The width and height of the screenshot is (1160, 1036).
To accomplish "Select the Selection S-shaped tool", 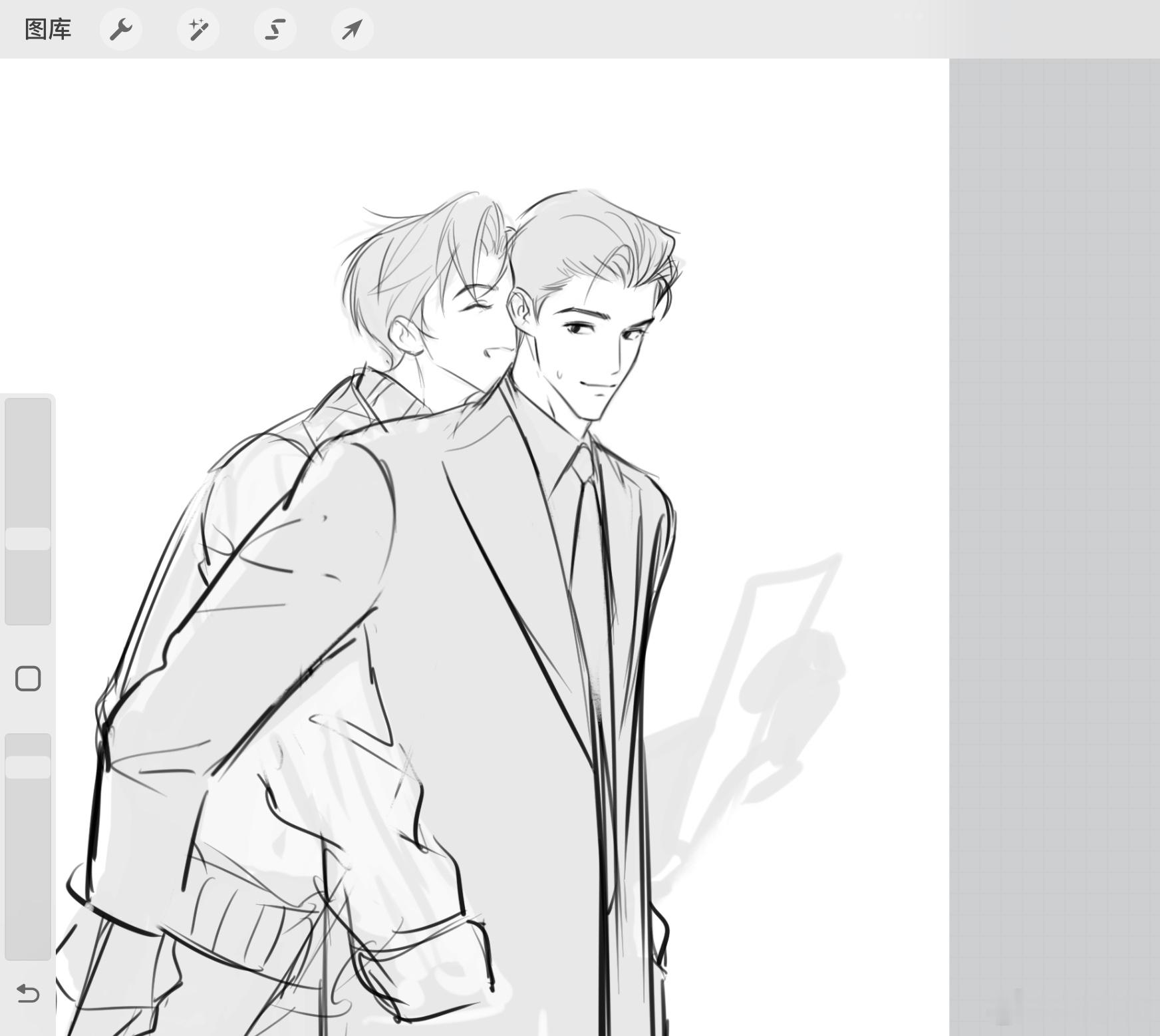I will (x=275, y=29).
